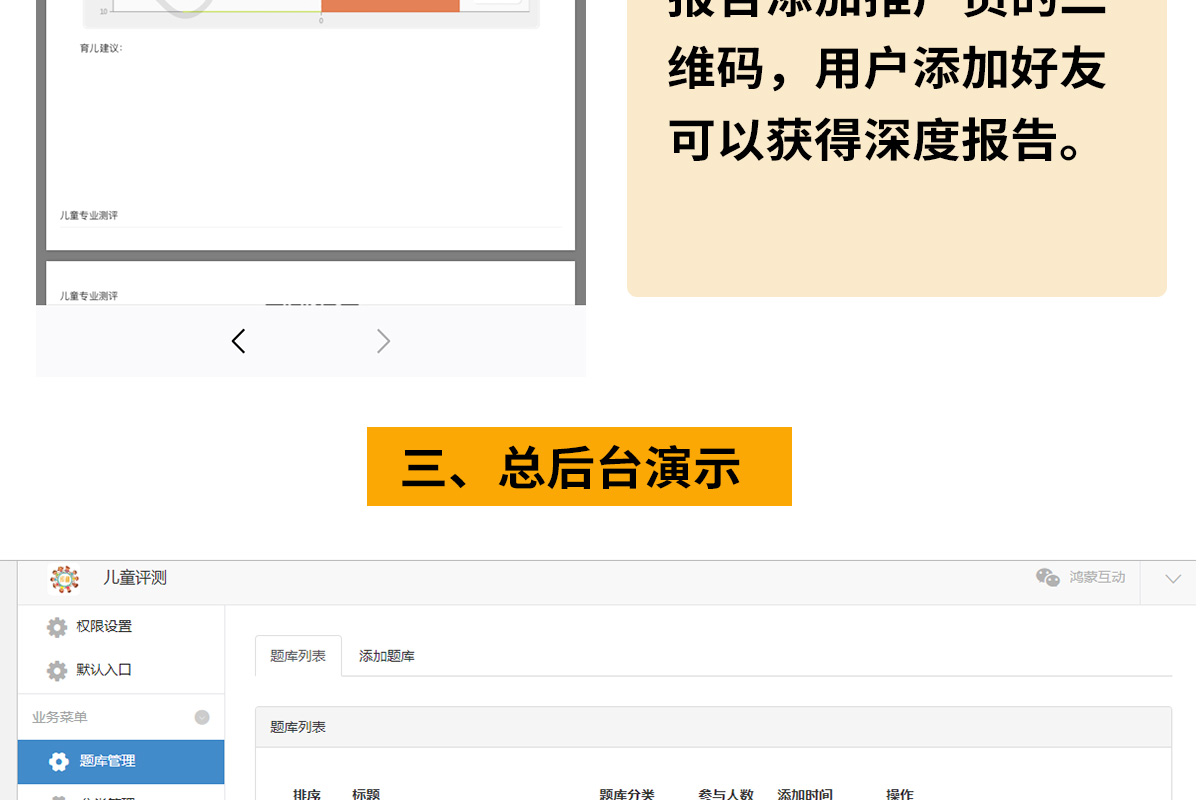Image resolution: width=1200 pixels, height=800 pixels.
Task: Click the 题库列表 panel header
Action: click(x=713, y=727)
